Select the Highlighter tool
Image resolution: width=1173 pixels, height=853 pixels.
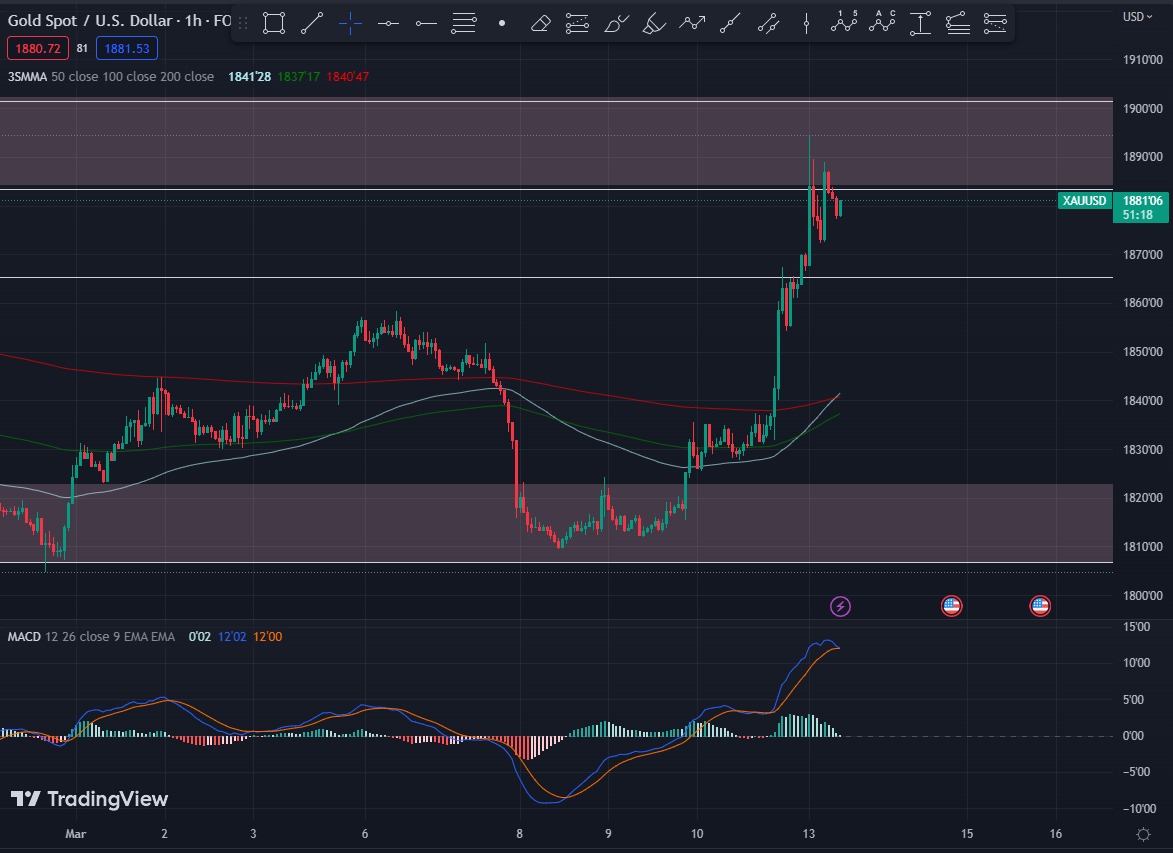click(x=654, y=22)
